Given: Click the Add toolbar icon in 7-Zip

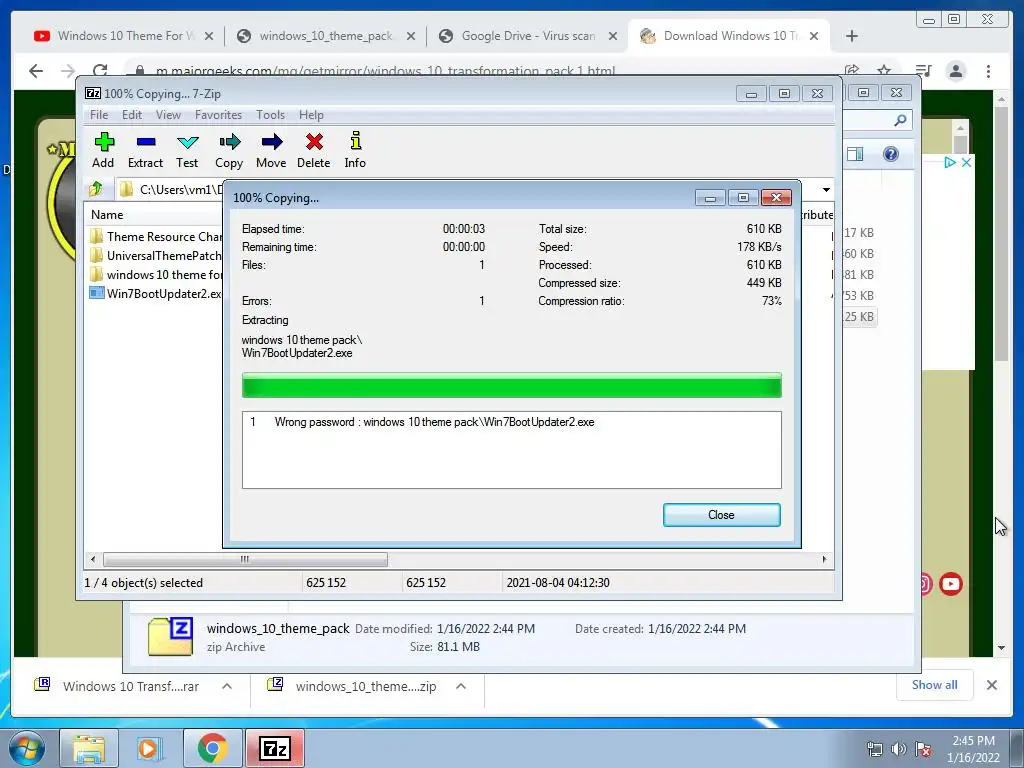Looking at the screenshot, I should pos(103,150).
